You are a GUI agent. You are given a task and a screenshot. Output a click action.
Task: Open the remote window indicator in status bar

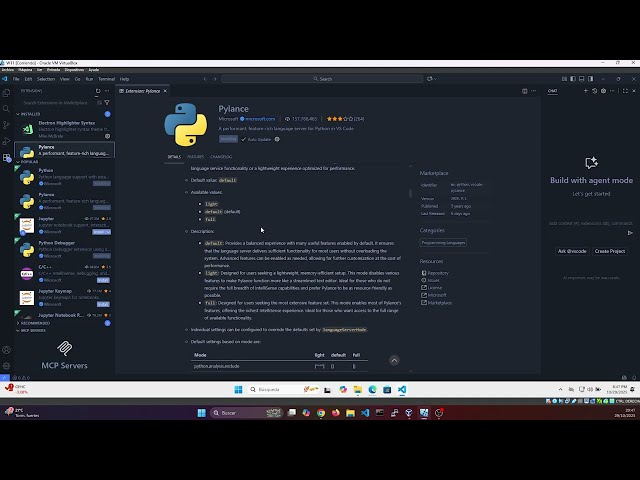[x=4, y=378]
